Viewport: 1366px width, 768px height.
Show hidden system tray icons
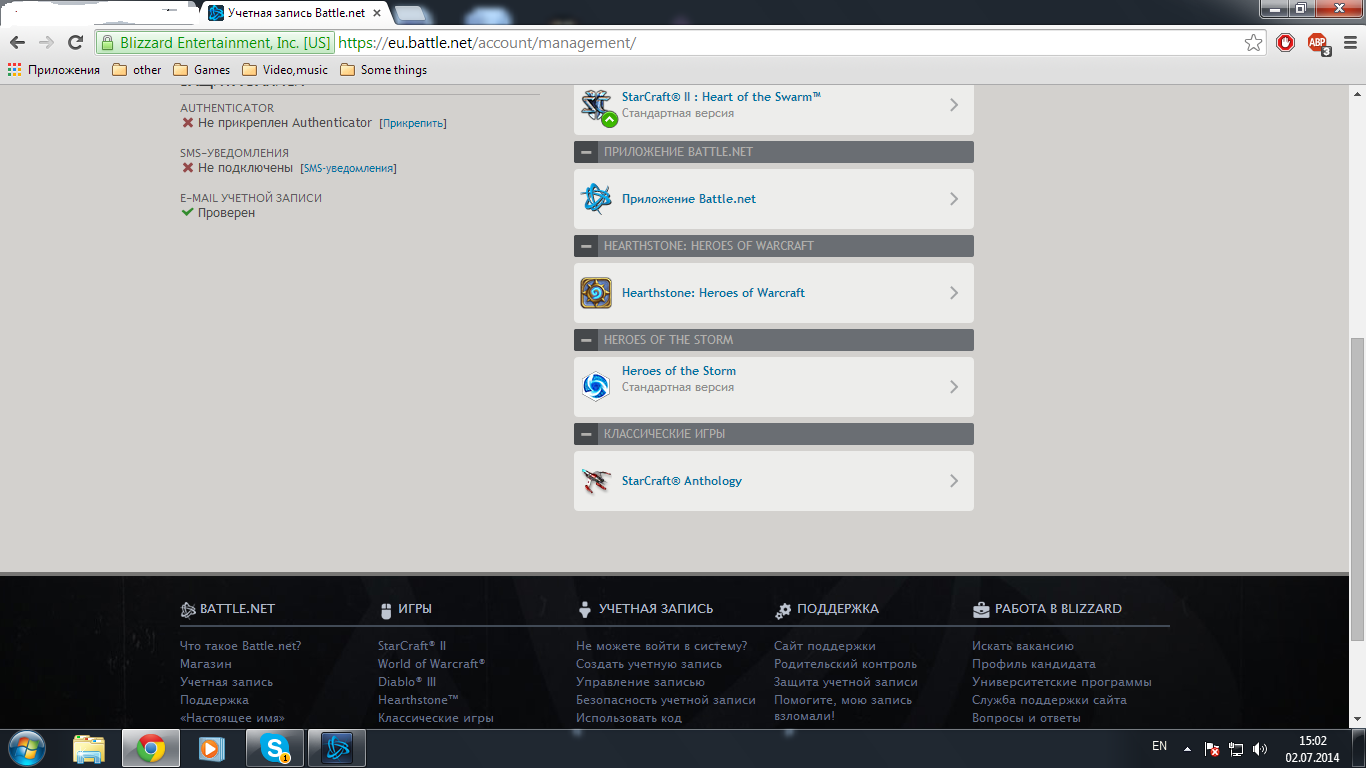1188,748
